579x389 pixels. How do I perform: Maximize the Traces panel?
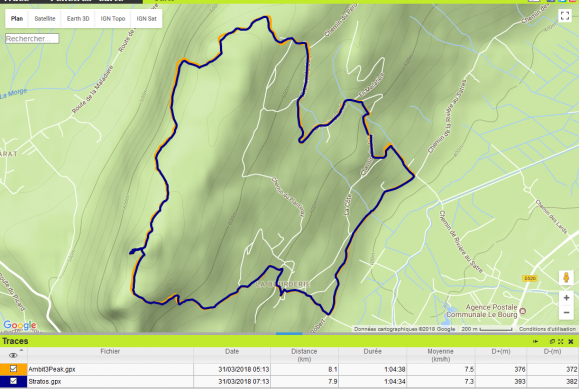pos(561,341)
